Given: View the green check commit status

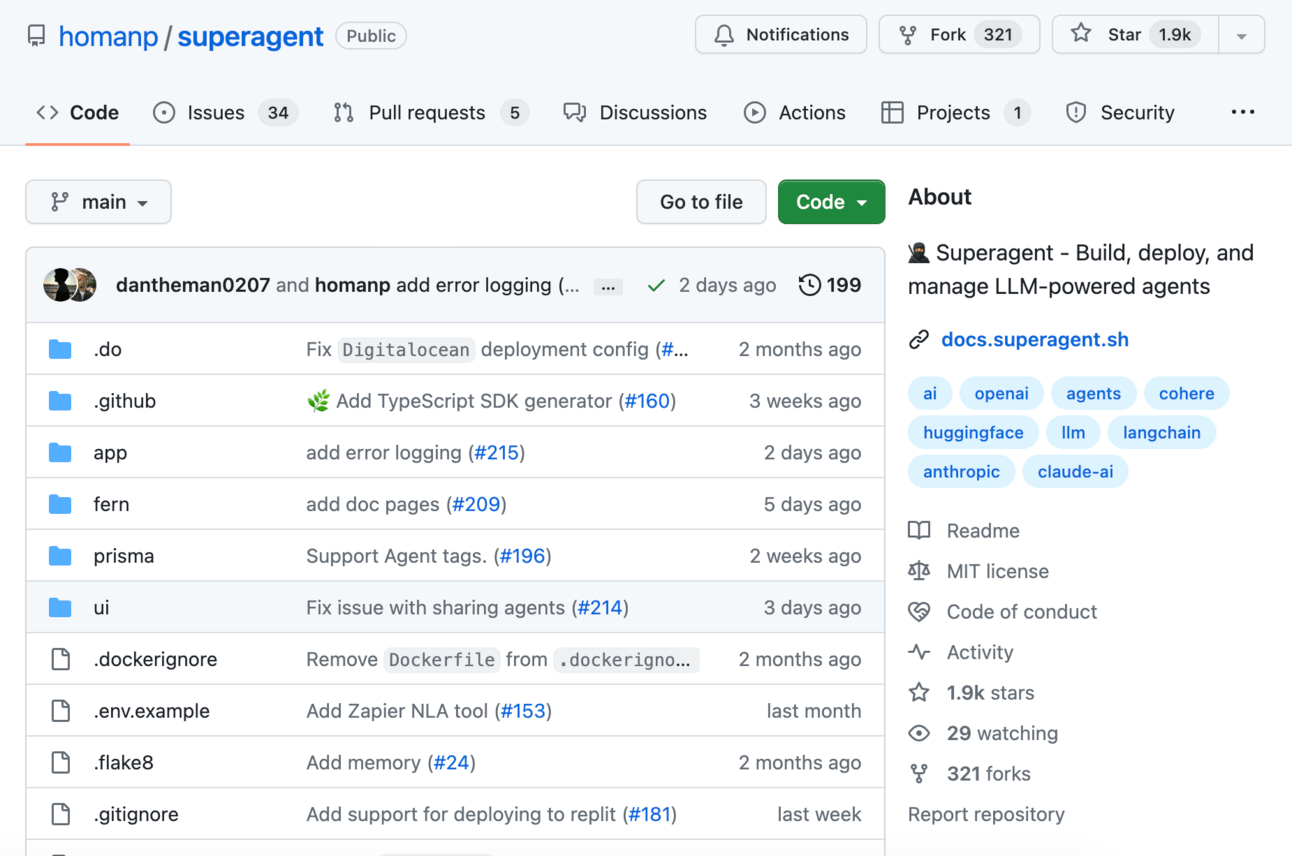Looking at the screenshot, I should tap(656, 286).
